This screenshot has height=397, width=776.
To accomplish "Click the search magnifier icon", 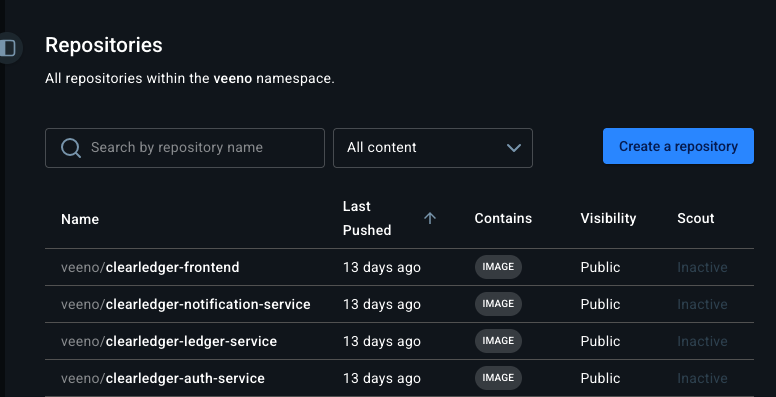I will click(x=71, y=148).
